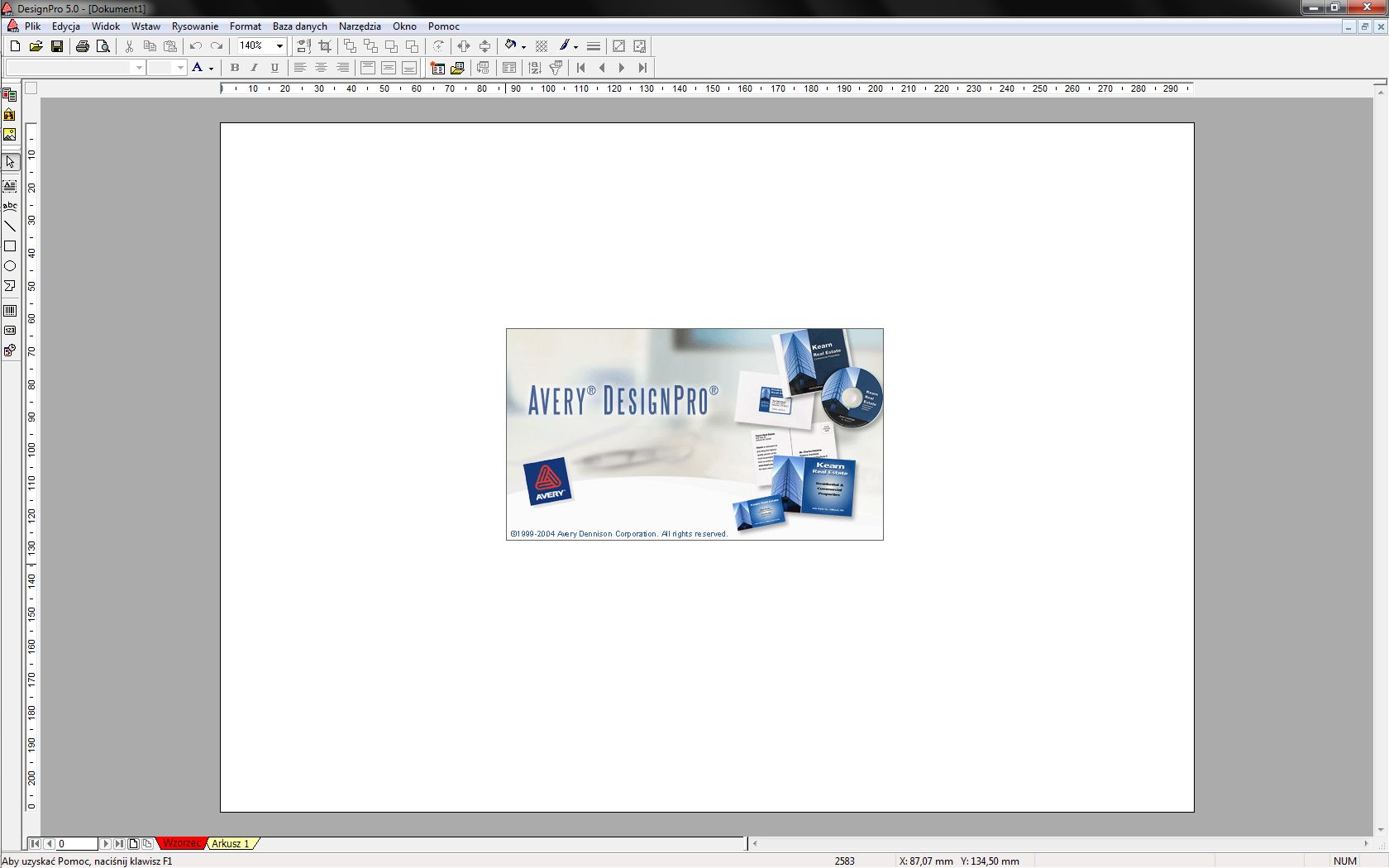This screenshot has height=868, width=1389.
Task: Align text to the right
Action: click(x=342, y=68)
